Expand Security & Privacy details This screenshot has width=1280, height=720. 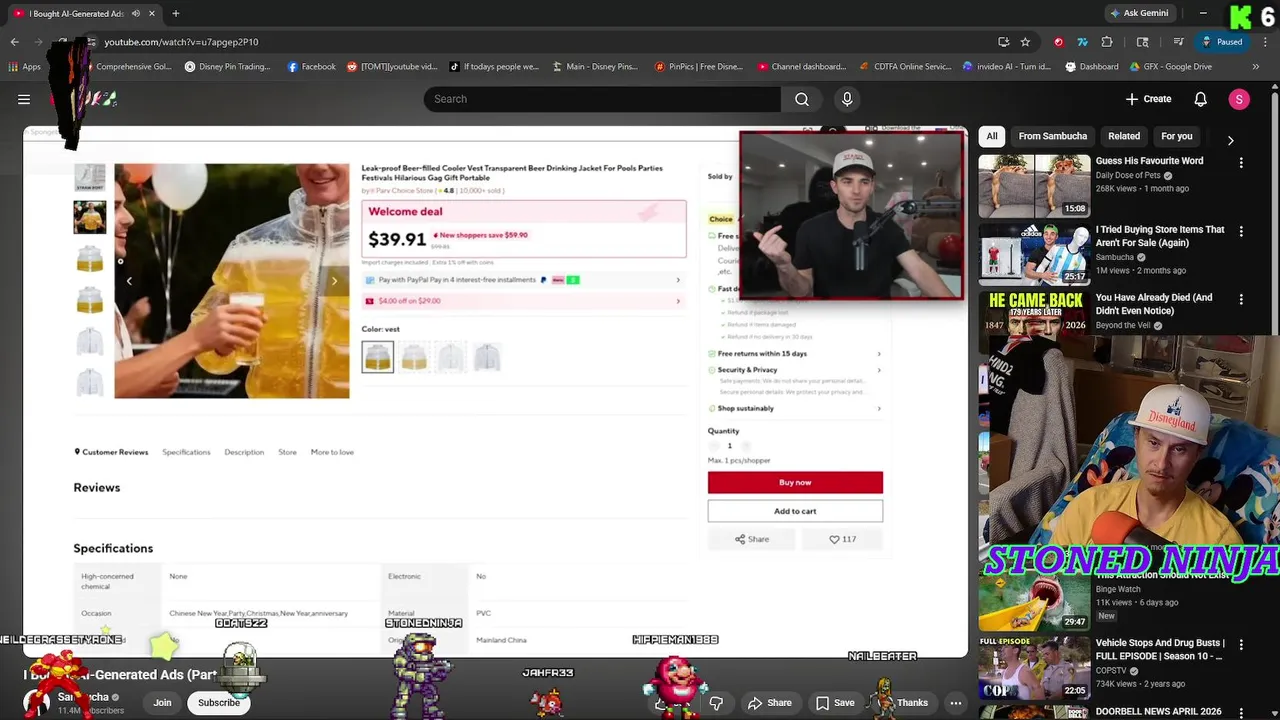point(795,370)
